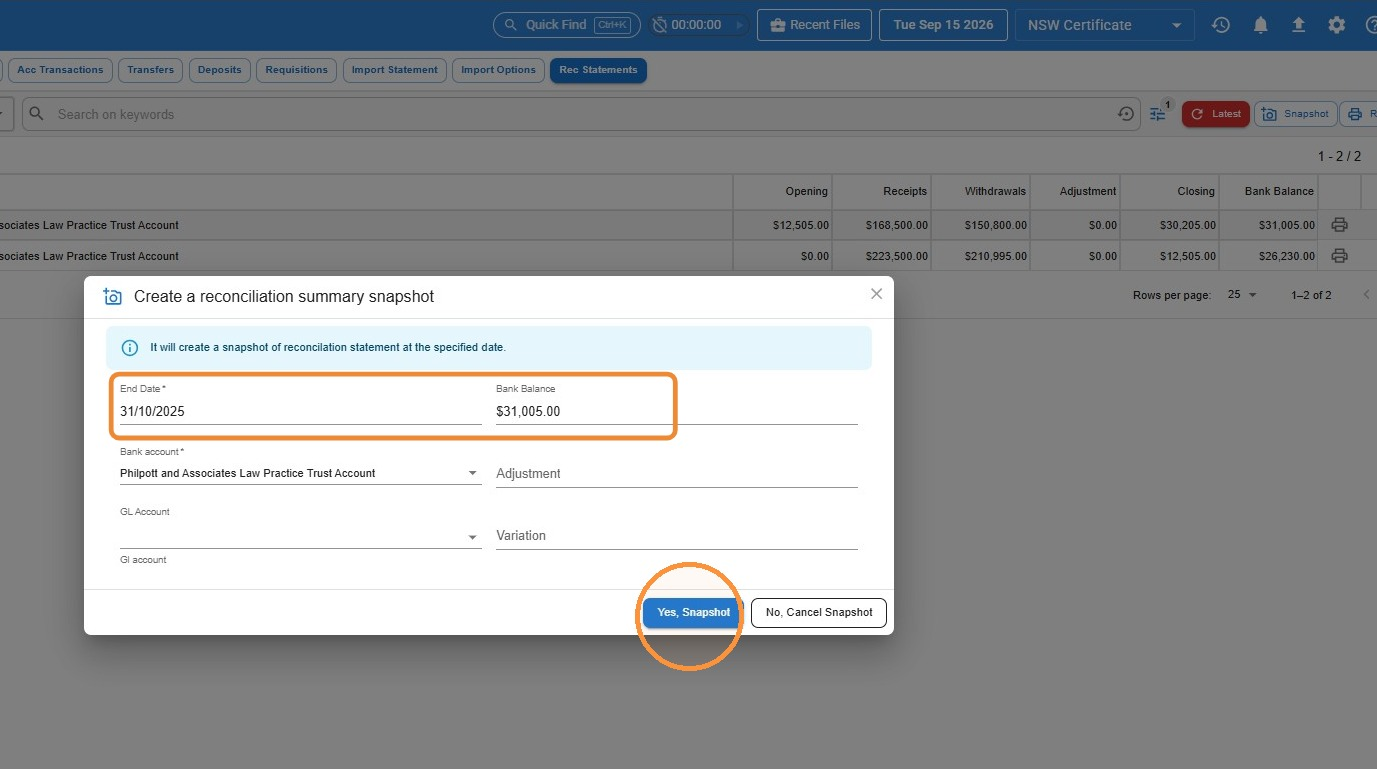Click the End Date field 31/10/2025
This screenshot has width=1377, height=769.
301,411
